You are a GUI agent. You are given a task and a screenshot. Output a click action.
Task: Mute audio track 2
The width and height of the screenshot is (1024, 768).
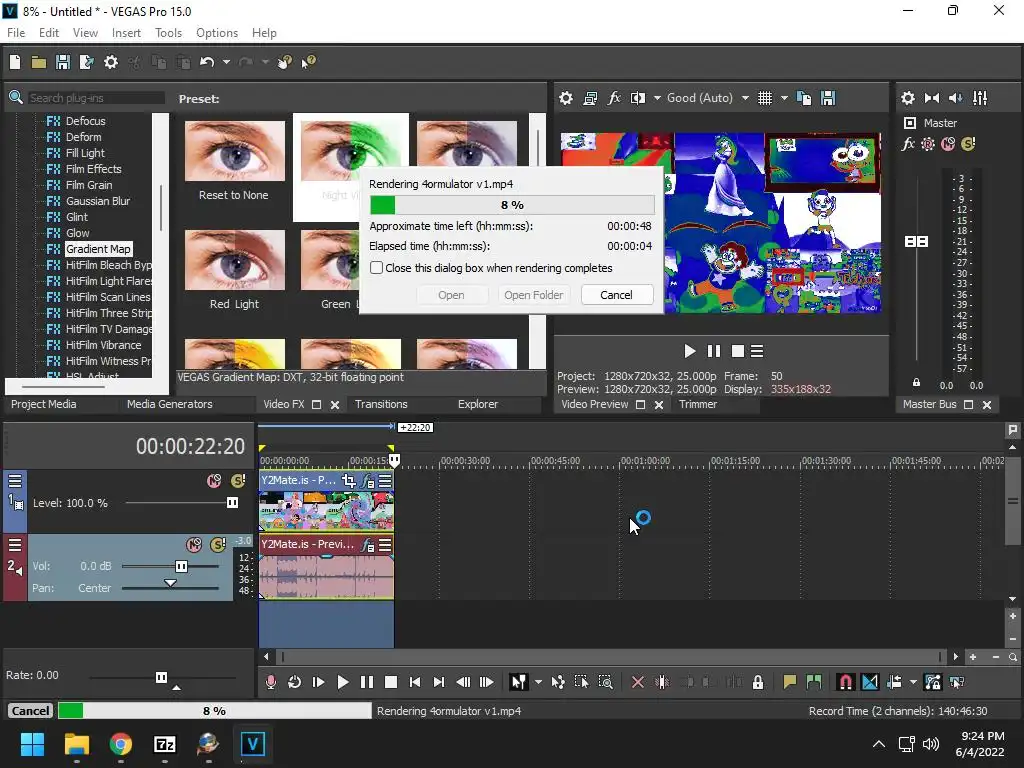coord(194,545)
